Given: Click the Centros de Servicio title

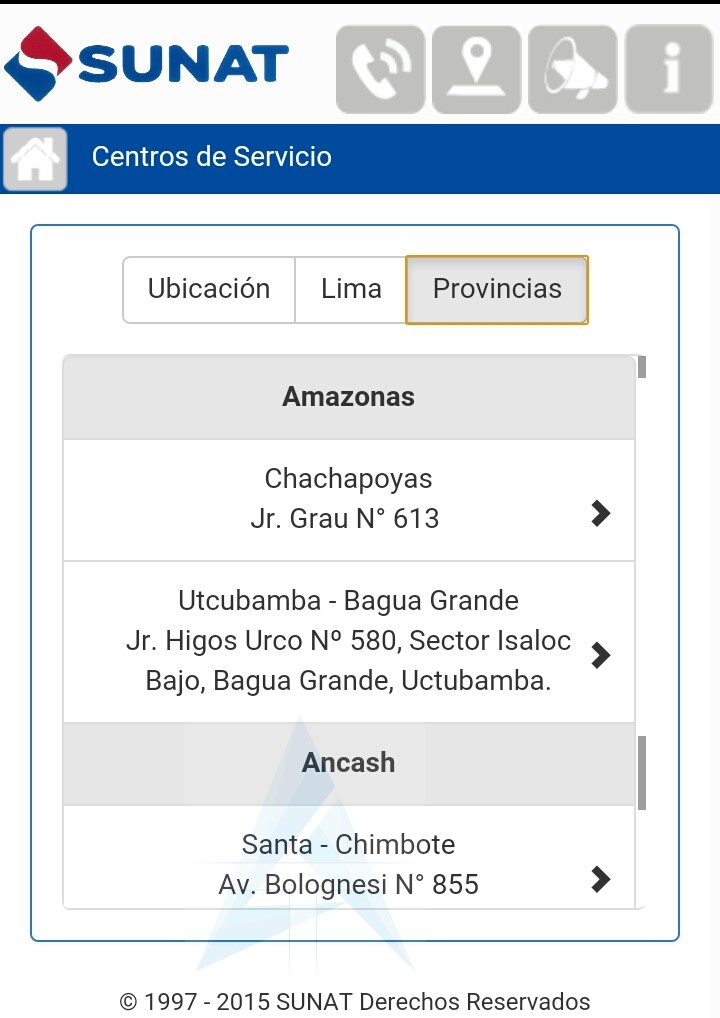Looking at the screenshot, I should tap(212, 157).
